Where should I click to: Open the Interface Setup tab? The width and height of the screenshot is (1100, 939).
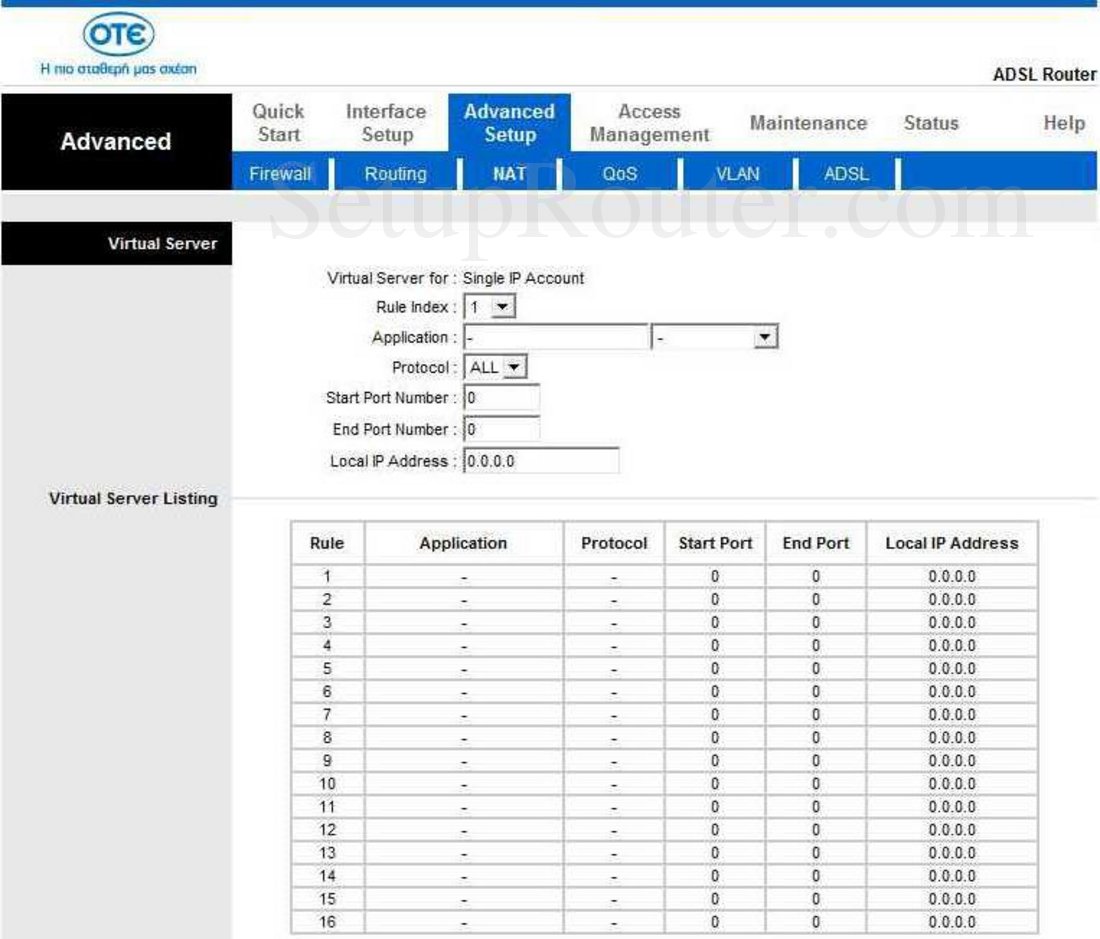(x=386, y=123)
